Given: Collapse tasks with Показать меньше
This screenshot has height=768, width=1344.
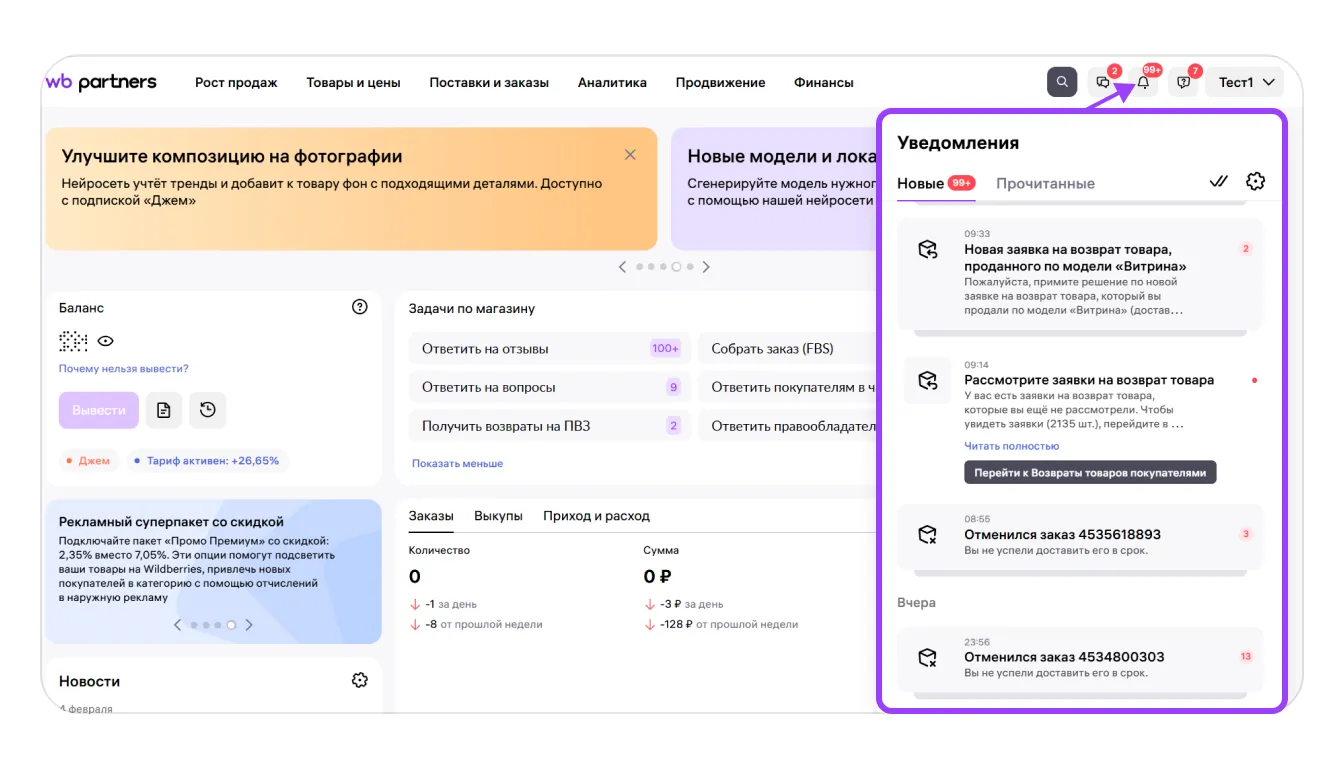Looking at the screenshot, I should point(457,463).
